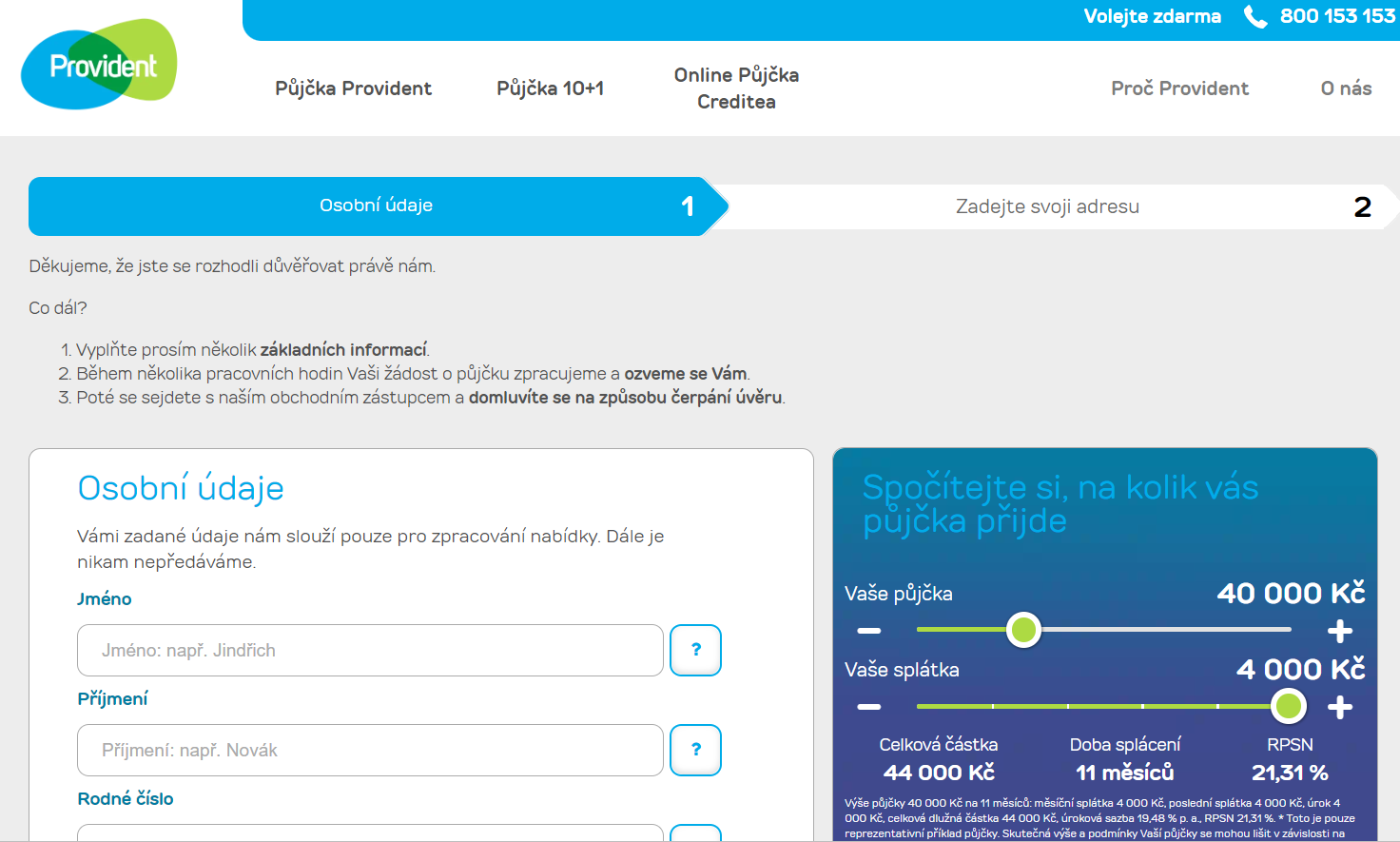1400x842 pixels.
Task: Increase Vaše splátka with plus icon
Action: (1340, 707)
